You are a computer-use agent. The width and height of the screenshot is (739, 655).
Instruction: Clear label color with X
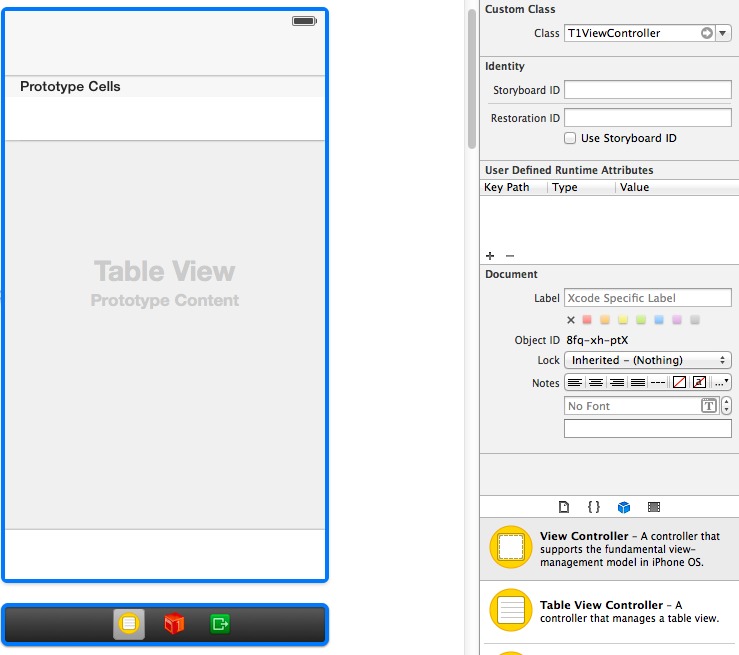point(571,320)
